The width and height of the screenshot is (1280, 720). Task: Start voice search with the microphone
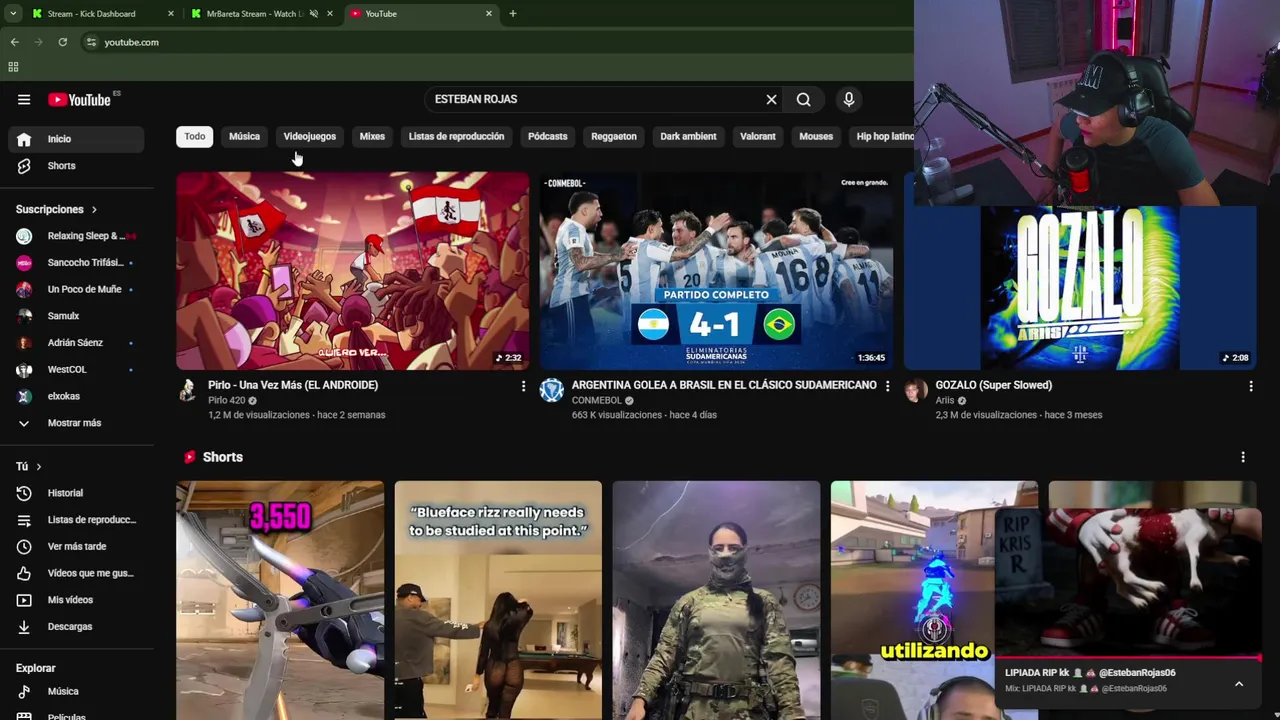point(848,99)
